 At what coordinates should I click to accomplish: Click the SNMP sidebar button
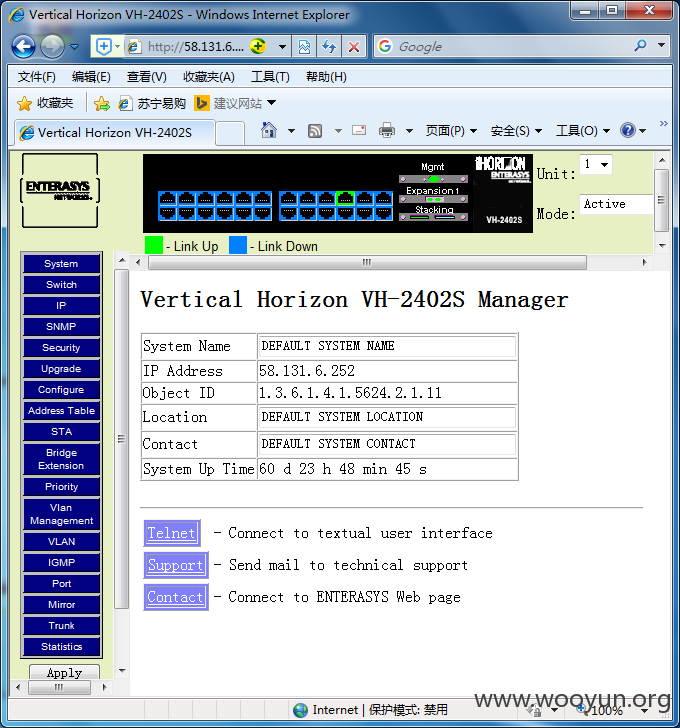pos(61,326)
